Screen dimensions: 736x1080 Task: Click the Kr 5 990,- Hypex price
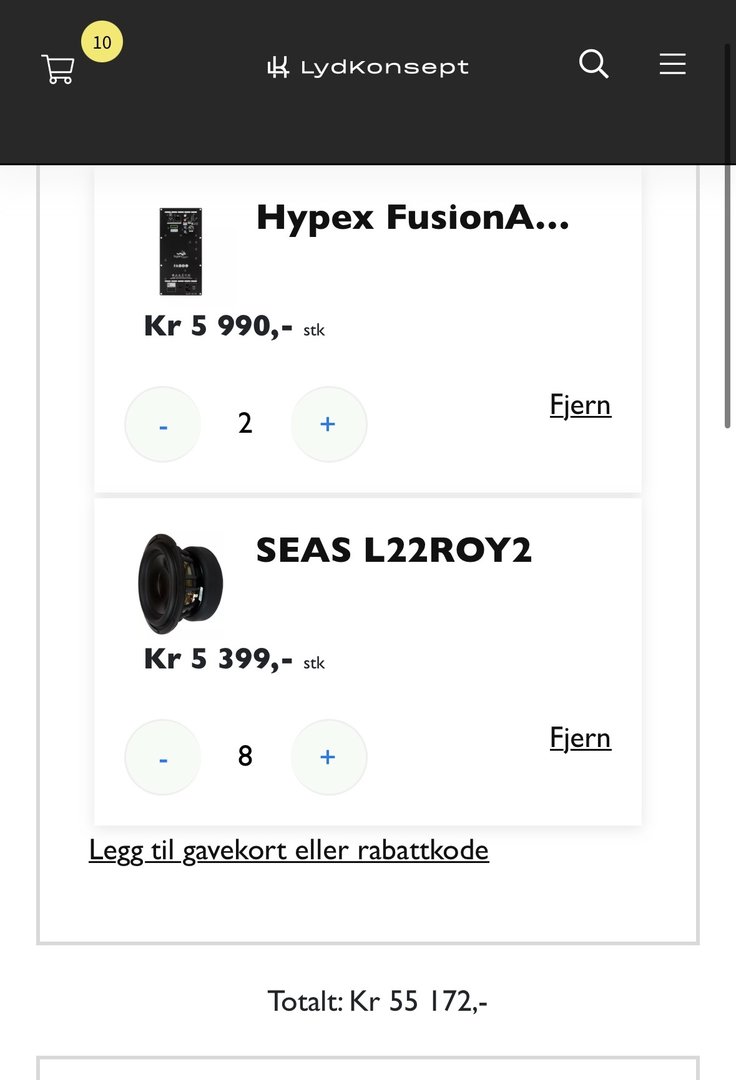click(x=218, y=326)
